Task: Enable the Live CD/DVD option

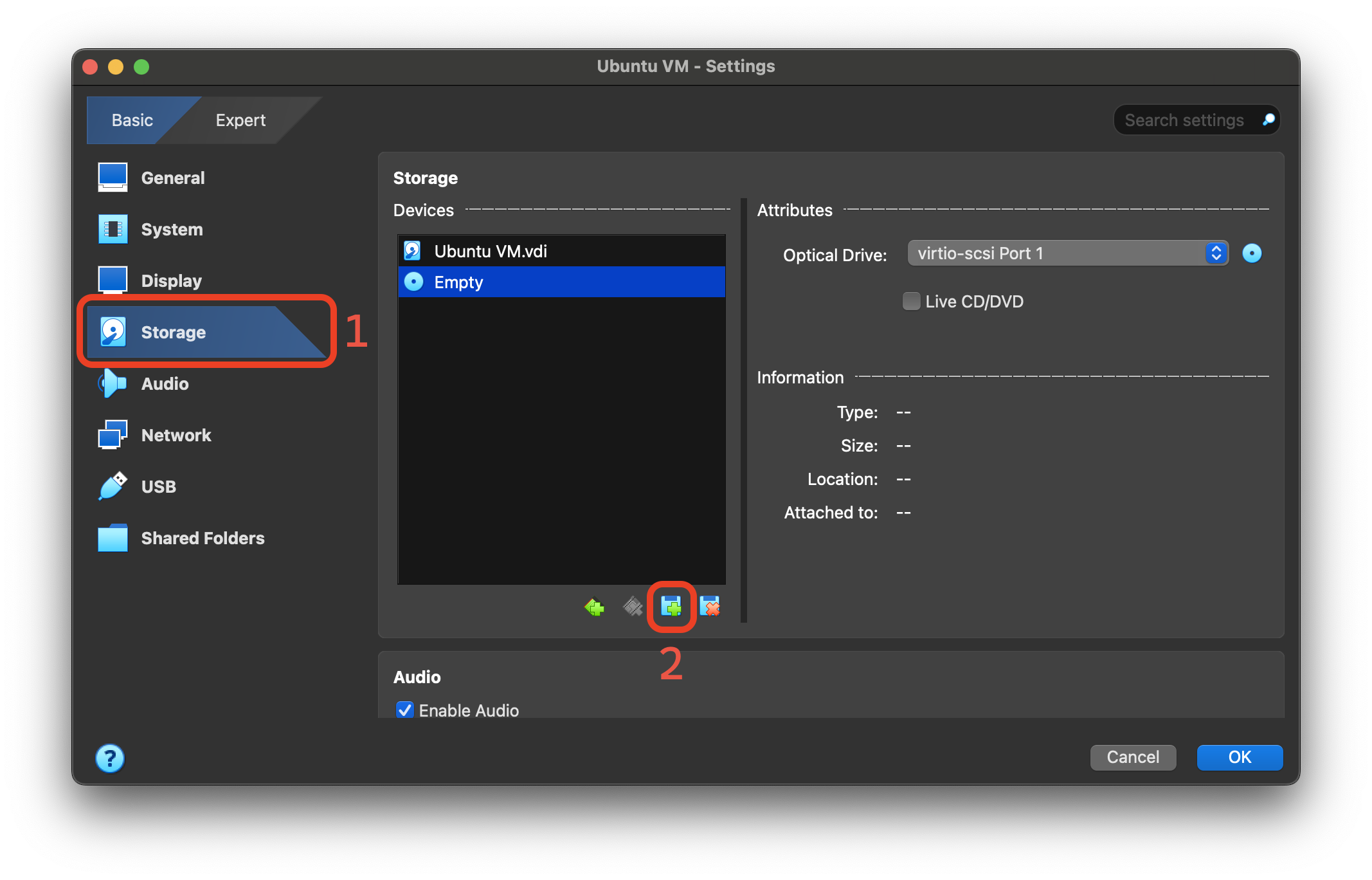Action: point(911,301)
